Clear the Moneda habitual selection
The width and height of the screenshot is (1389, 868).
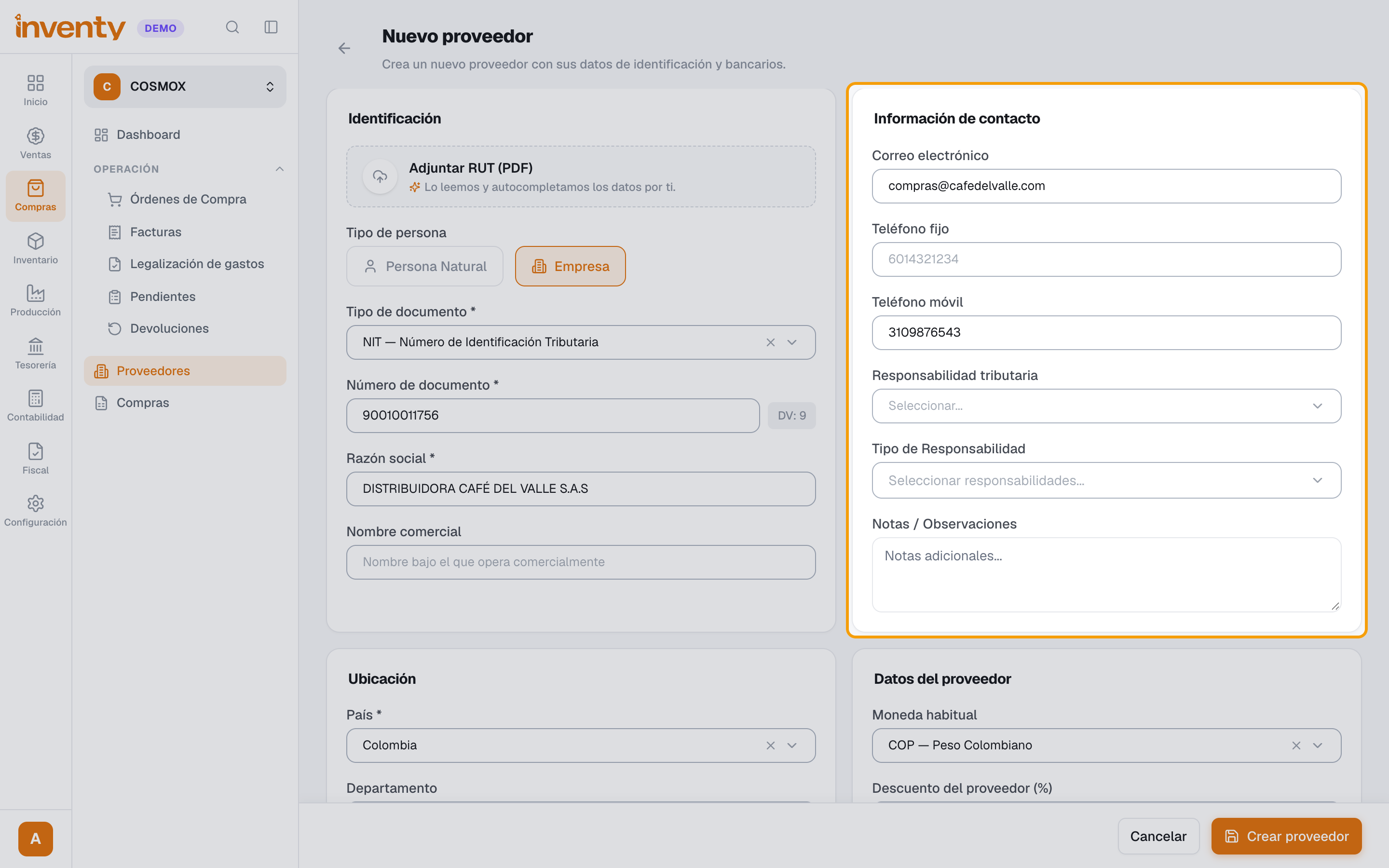click(x=1296, y=746)
